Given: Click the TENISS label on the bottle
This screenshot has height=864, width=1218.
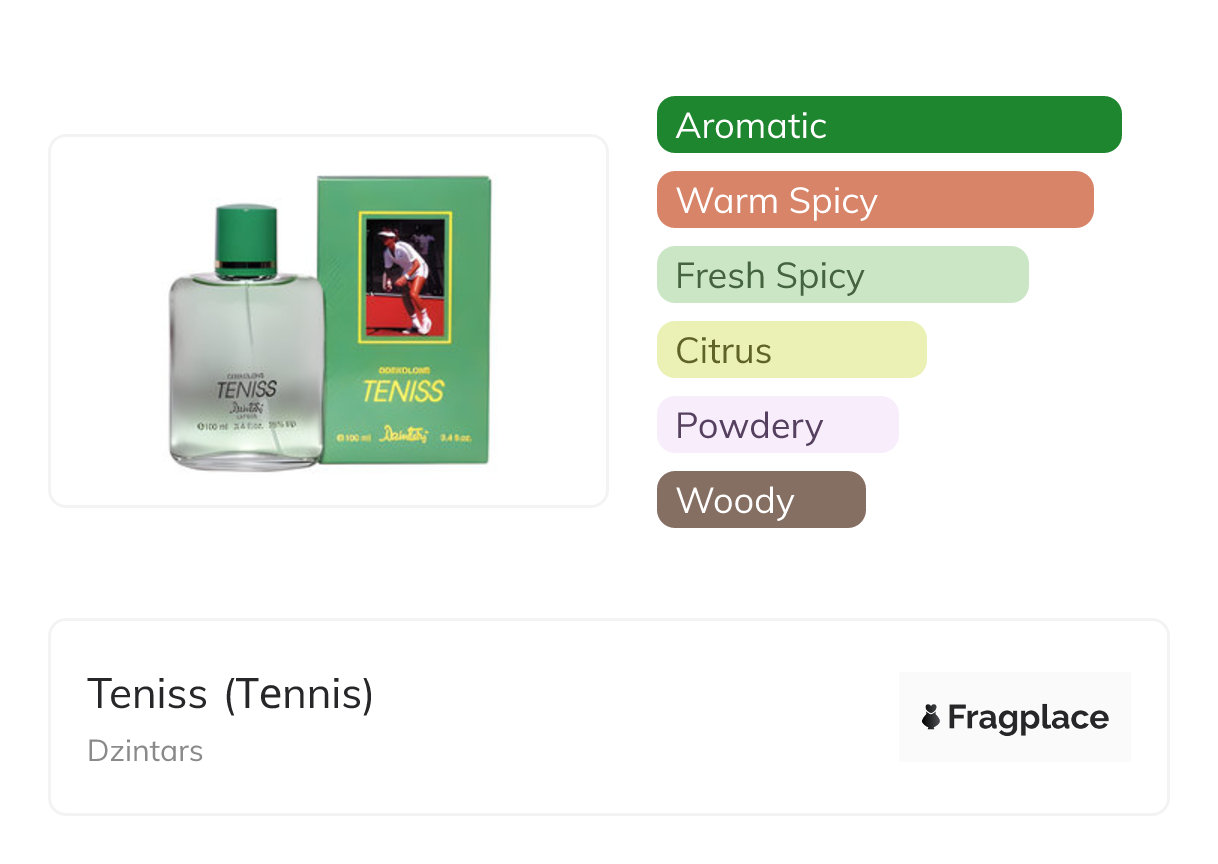Looking at the screenshot, I should click(x=246, y=388).
